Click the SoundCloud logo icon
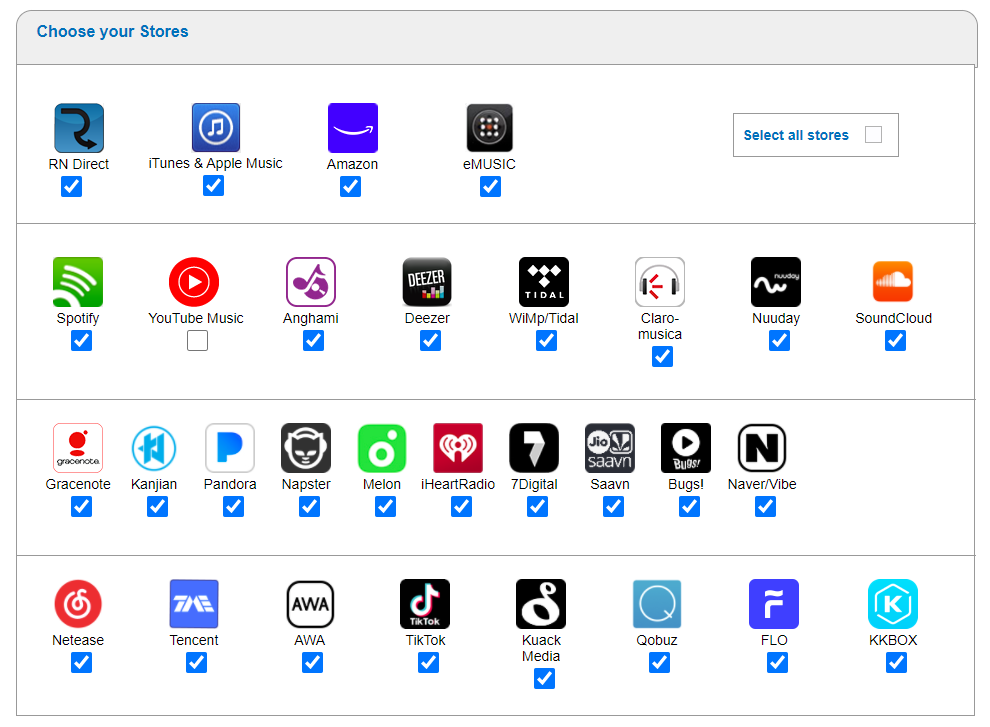The image size is (990, 727). 893,282
